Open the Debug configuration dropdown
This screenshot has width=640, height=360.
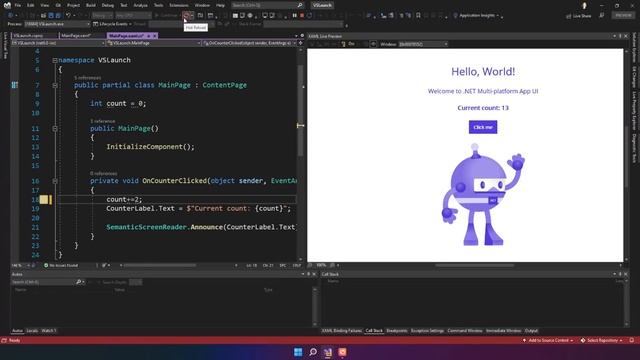pyautogui.click(x=102, y=16)
